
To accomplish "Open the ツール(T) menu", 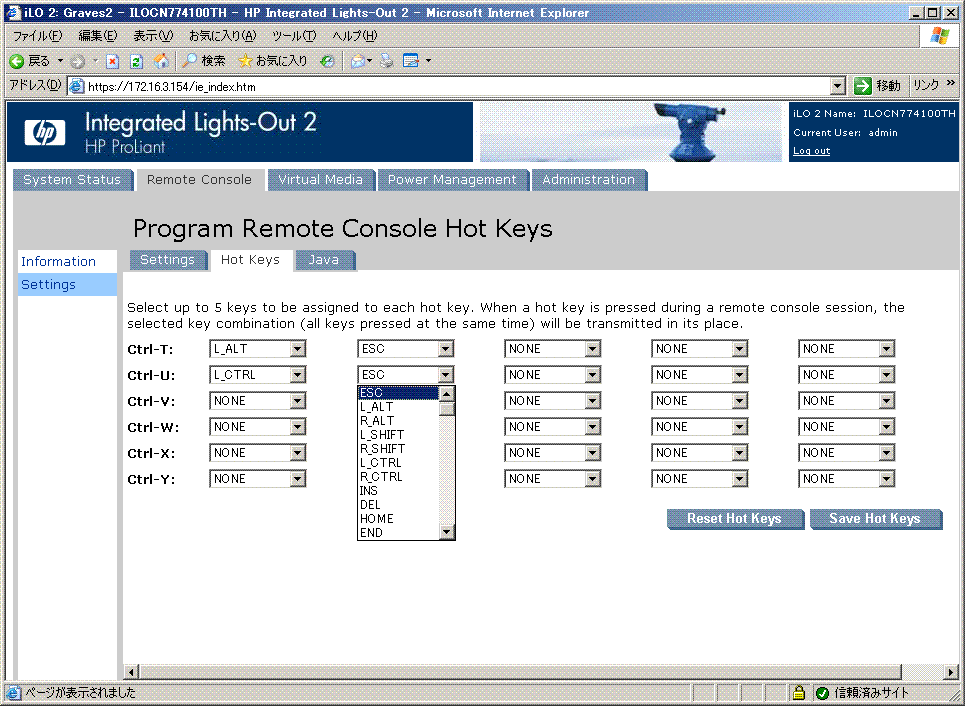I will [294, 36].
